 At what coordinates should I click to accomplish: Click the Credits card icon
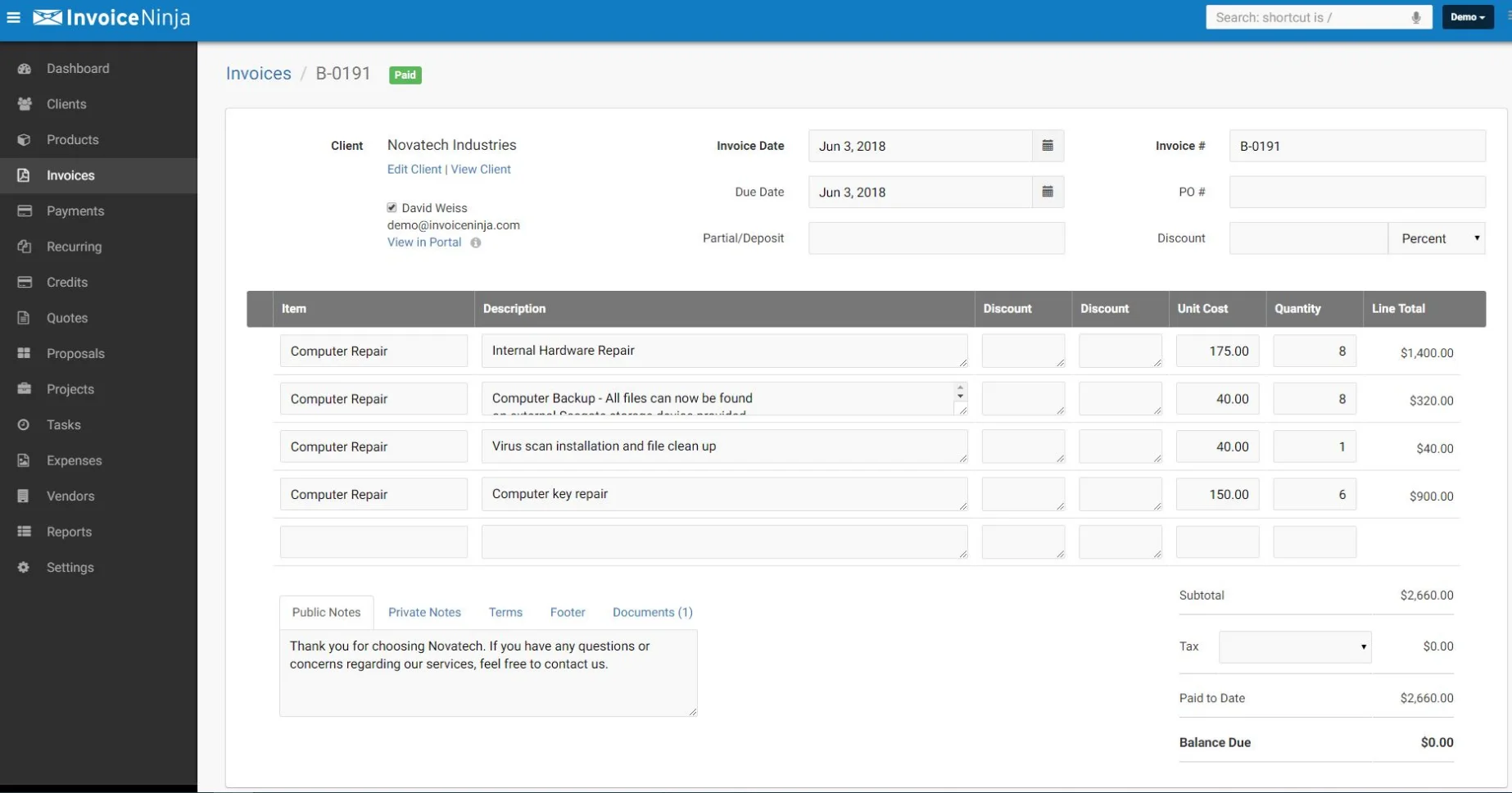[x=25, y=283]
